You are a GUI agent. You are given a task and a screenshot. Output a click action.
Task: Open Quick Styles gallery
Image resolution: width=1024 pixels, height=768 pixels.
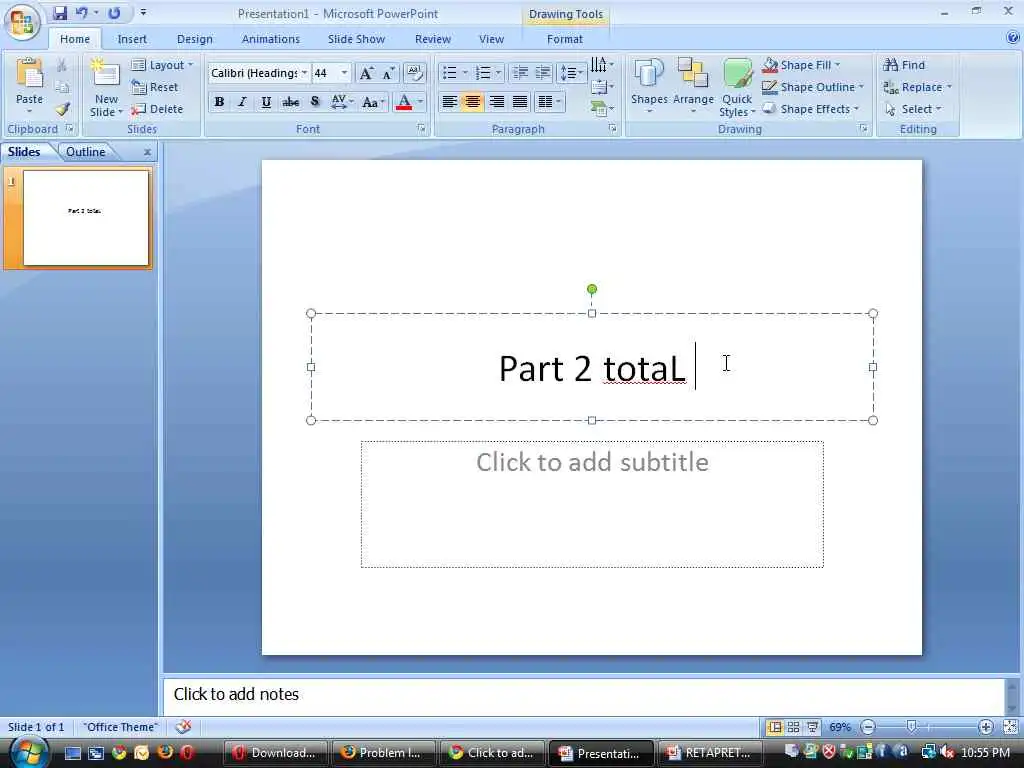coord(737,88)
